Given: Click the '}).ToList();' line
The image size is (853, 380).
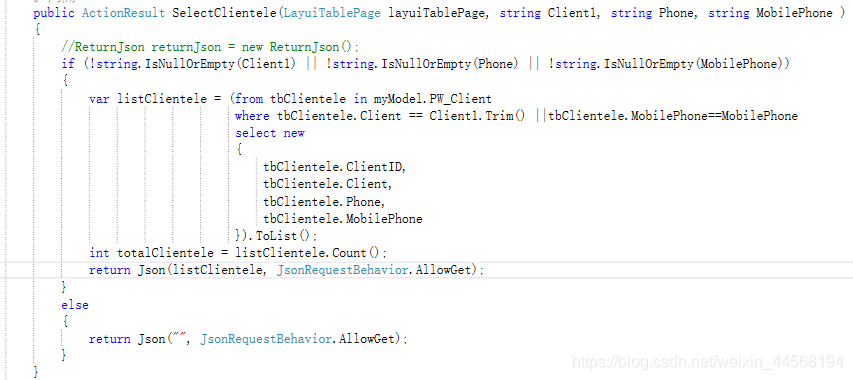Looking at the screenshot, I should pyautogui.click(x=276, y=236).
